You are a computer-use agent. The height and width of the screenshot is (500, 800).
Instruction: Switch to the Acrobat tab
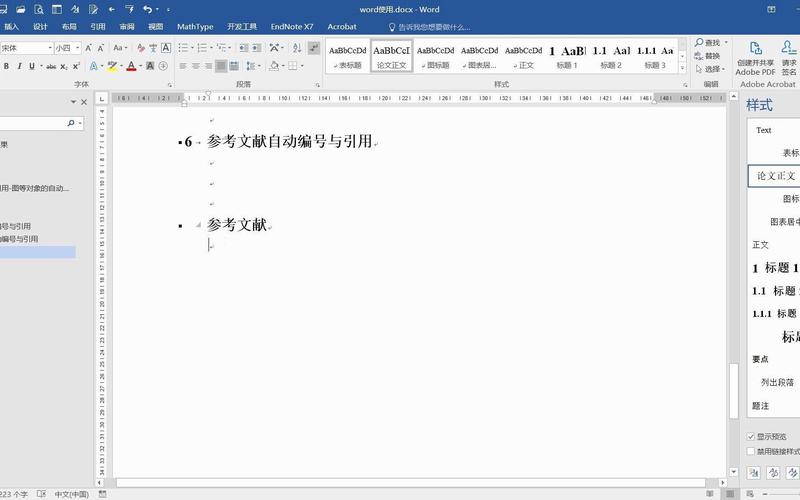[x=342, y=27]
